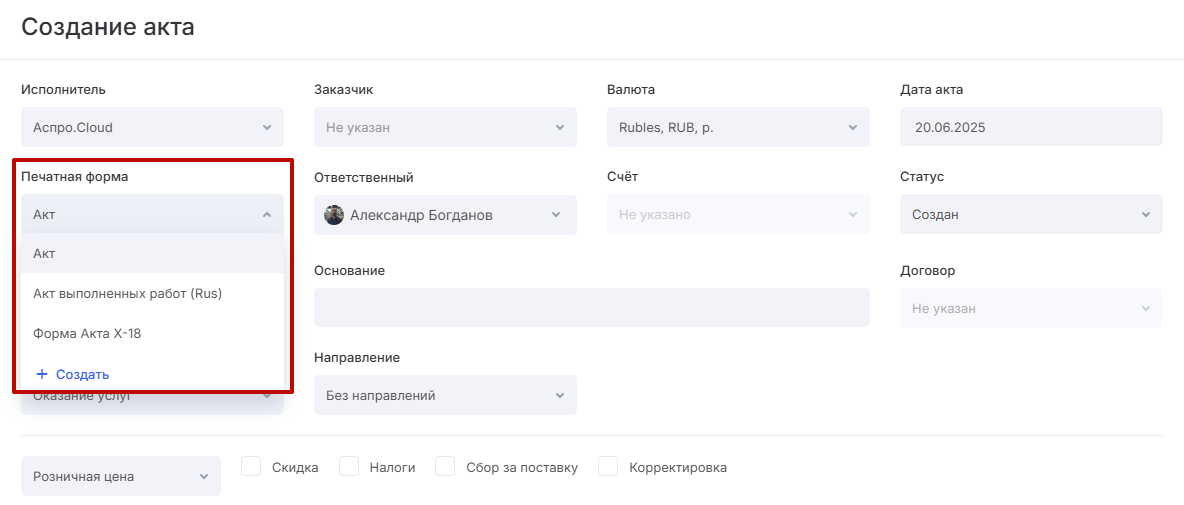Click the chevron in the Валюта field

pyautogui.click(x=852, y=128)
